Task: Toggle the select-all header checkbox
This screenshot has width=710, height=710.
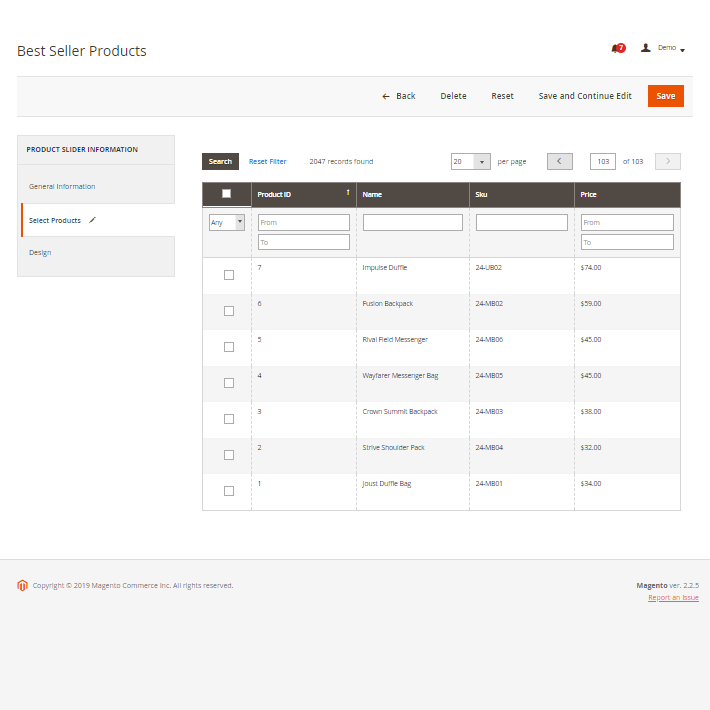Action: click(x=226, y=194)
